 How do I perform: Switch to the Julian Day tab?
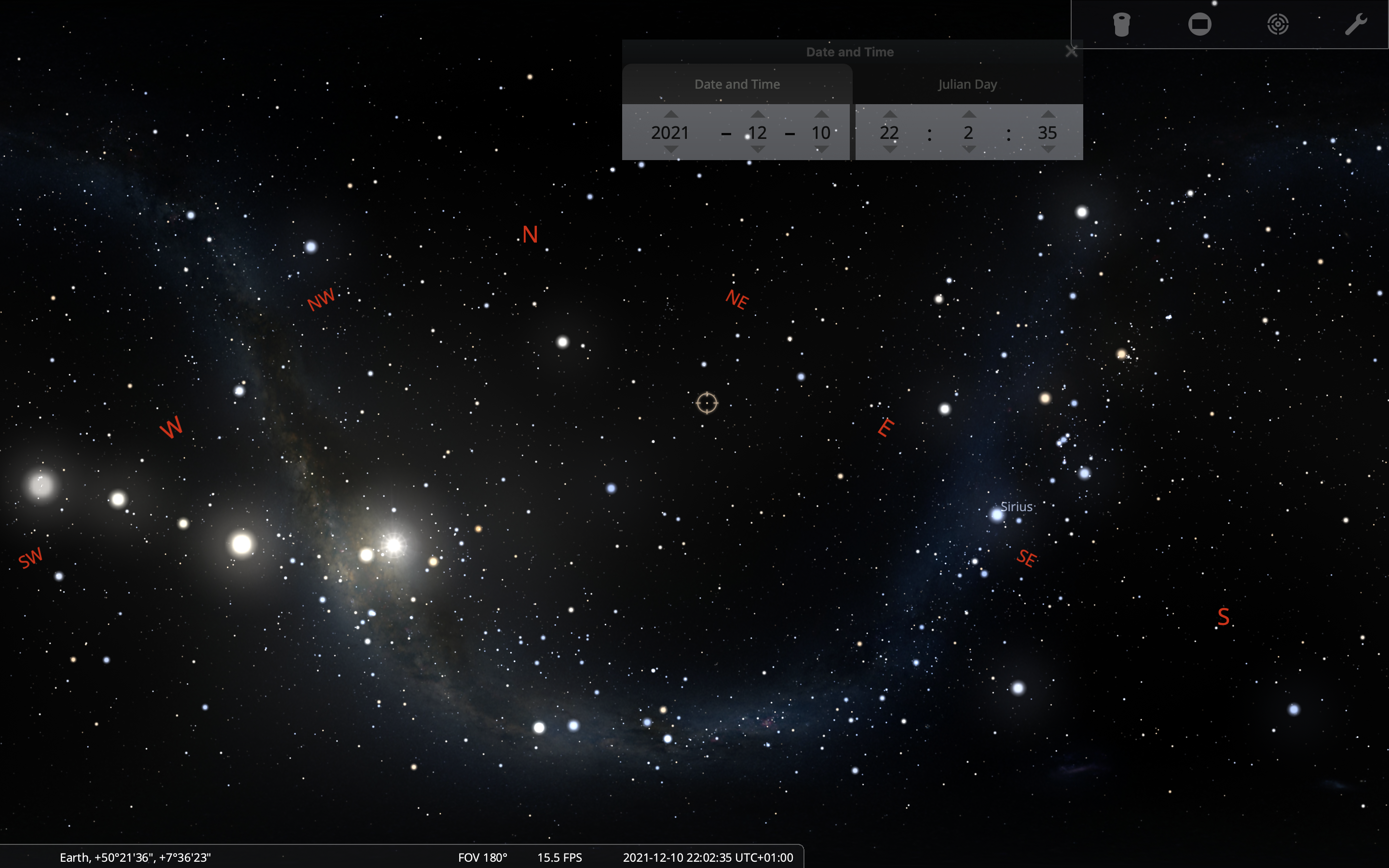coord(967,84)
